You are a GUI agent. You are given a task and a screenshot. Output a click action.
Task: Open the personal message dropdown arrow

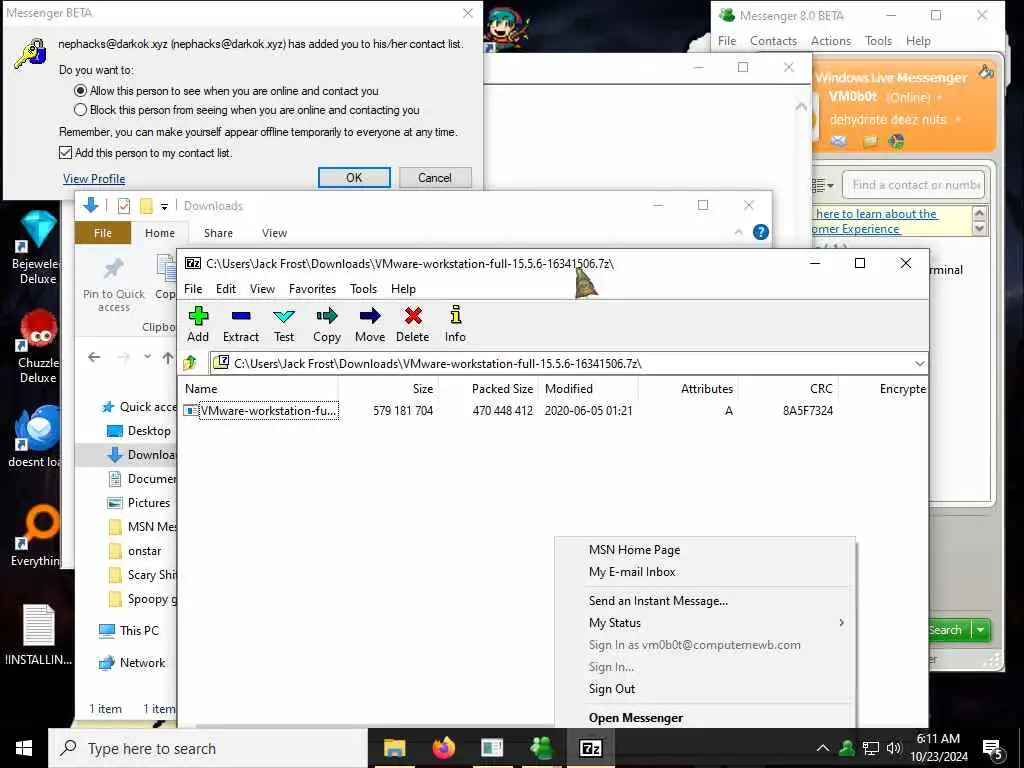[958, 120]
